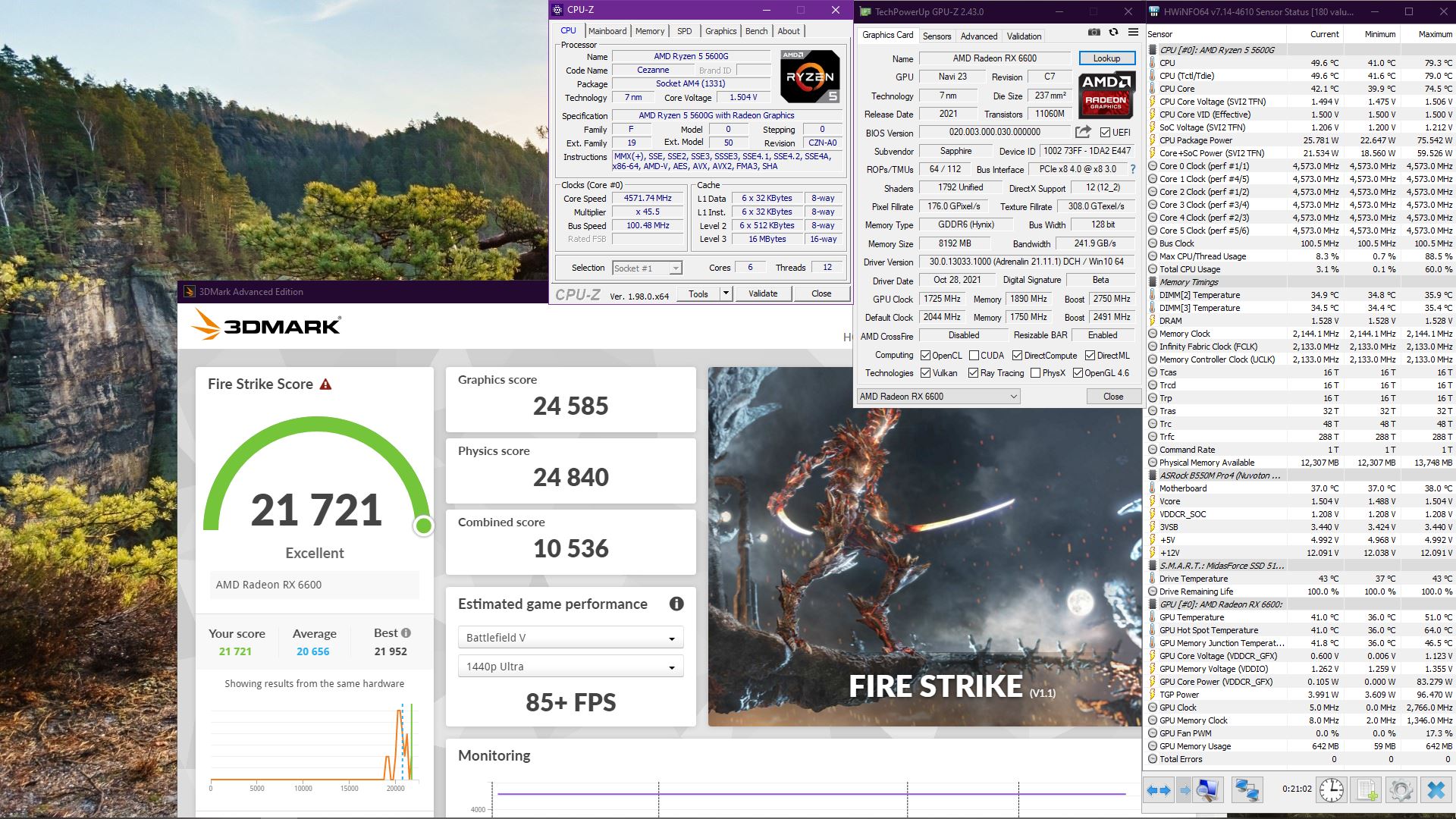Toggle the OpenCL checkbox
This screenshot has height=819, width=1456.
tap(925, 356)
